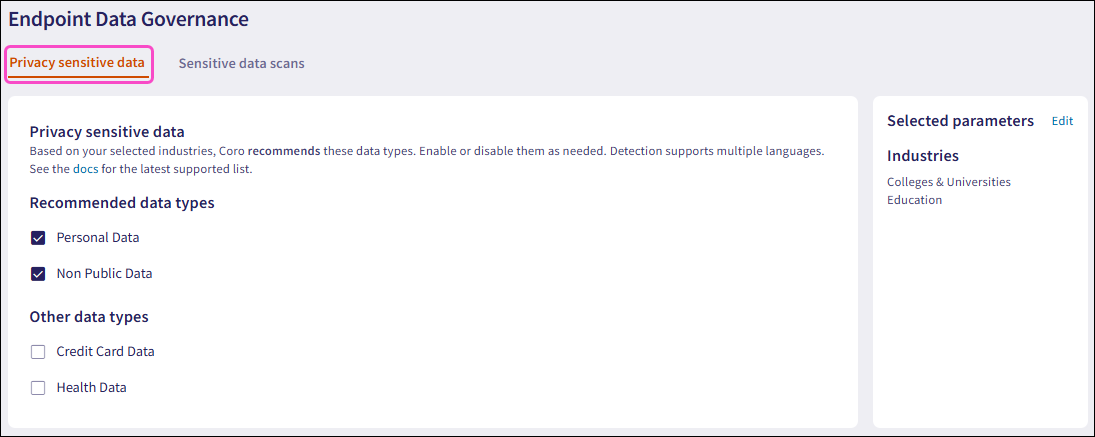The width and height of the screenshot is (1095, 437).
Task: Click the 'Non Public Data' label text
Action: [104, 273]
